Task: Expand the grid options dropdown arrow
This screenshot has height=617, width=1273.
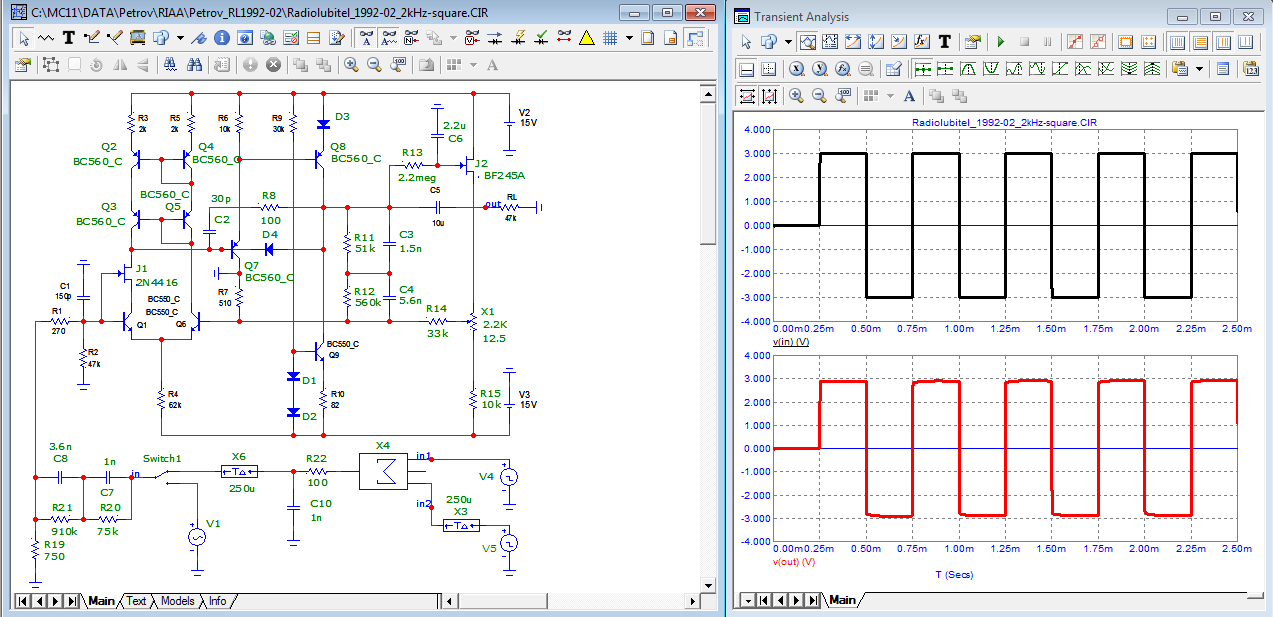Action: 628,38
